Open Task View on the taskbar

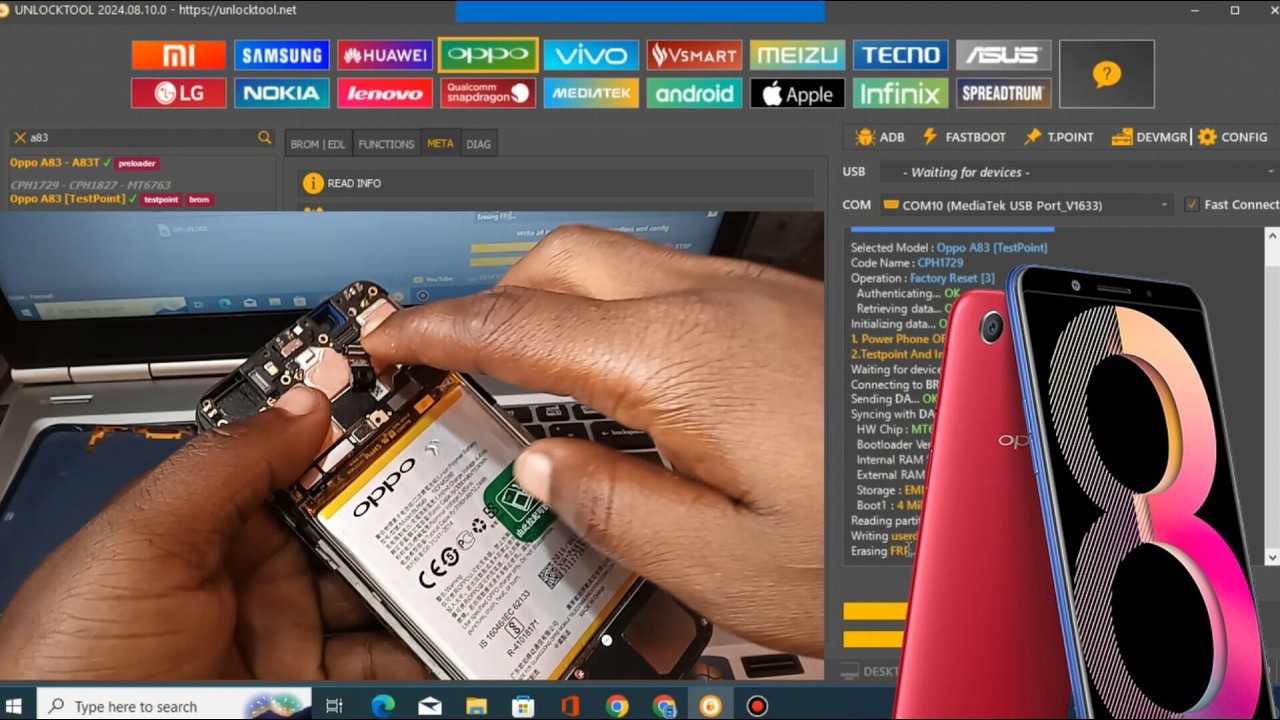[335, 706]
